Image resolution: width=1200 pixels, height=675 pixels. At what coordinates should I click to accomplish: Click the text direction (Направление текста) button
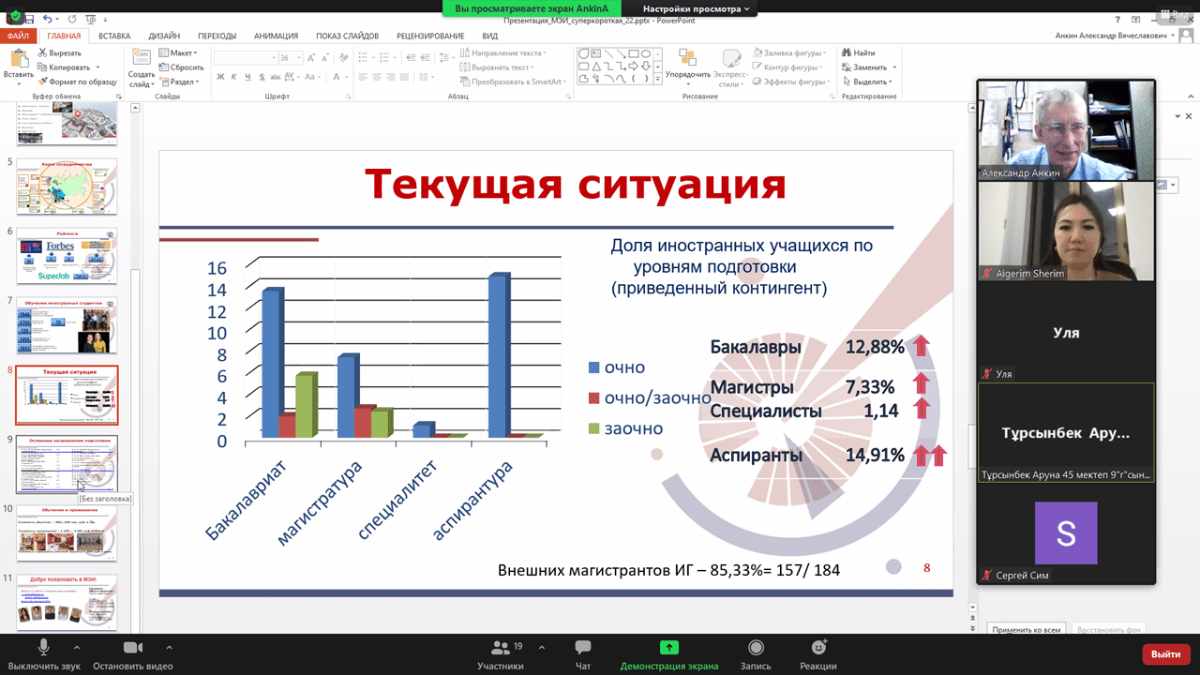pos(503,53)
